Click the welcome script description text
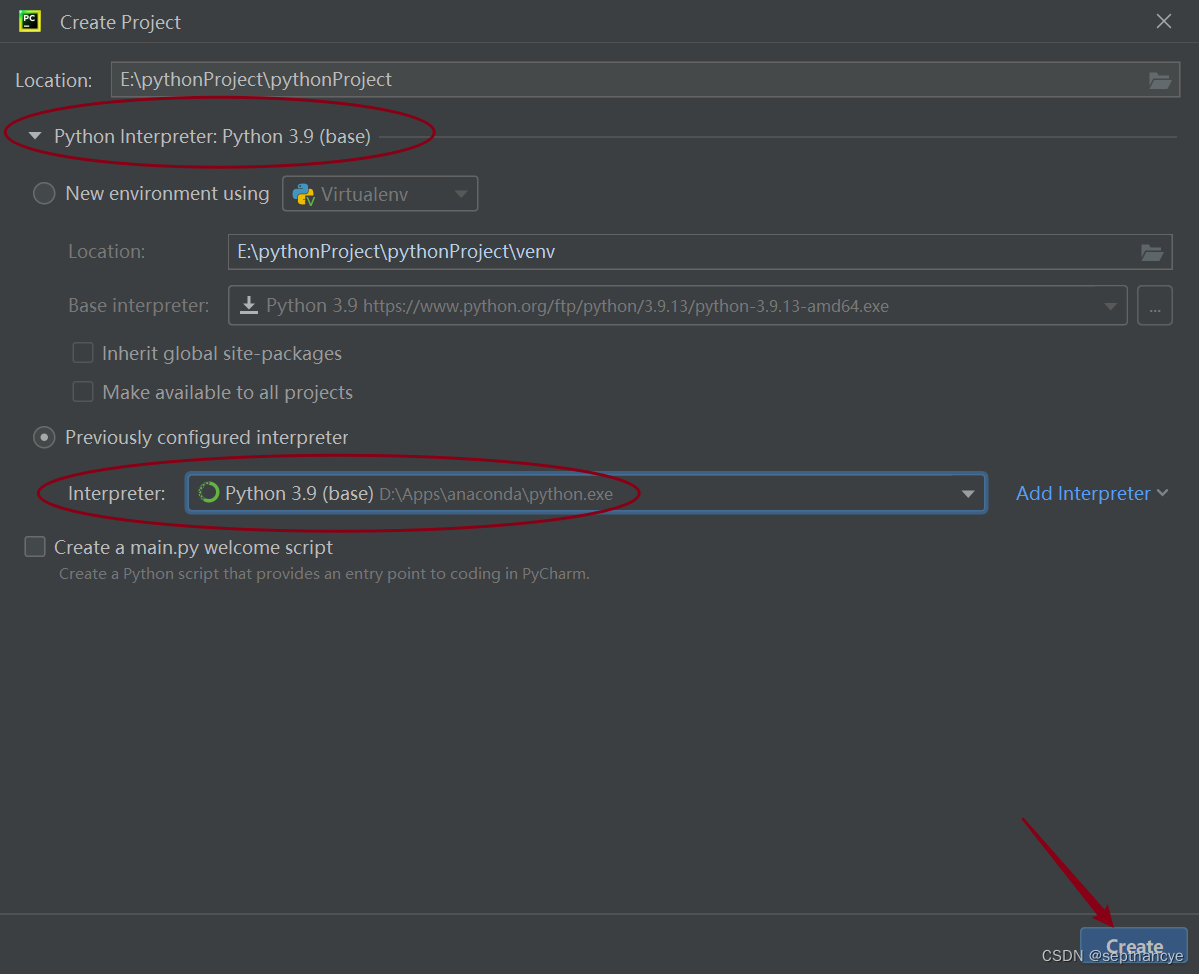Screen dimensions: 1199x974 point(324,573)
